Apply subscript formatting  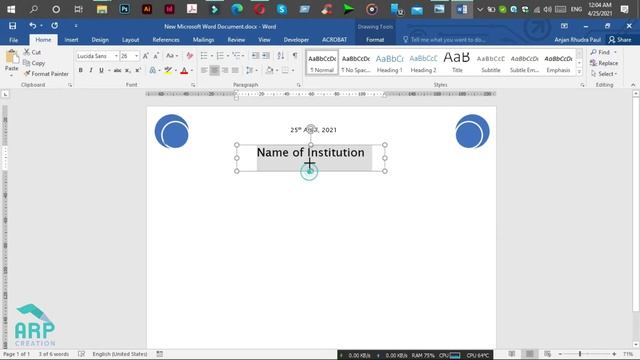128,70
